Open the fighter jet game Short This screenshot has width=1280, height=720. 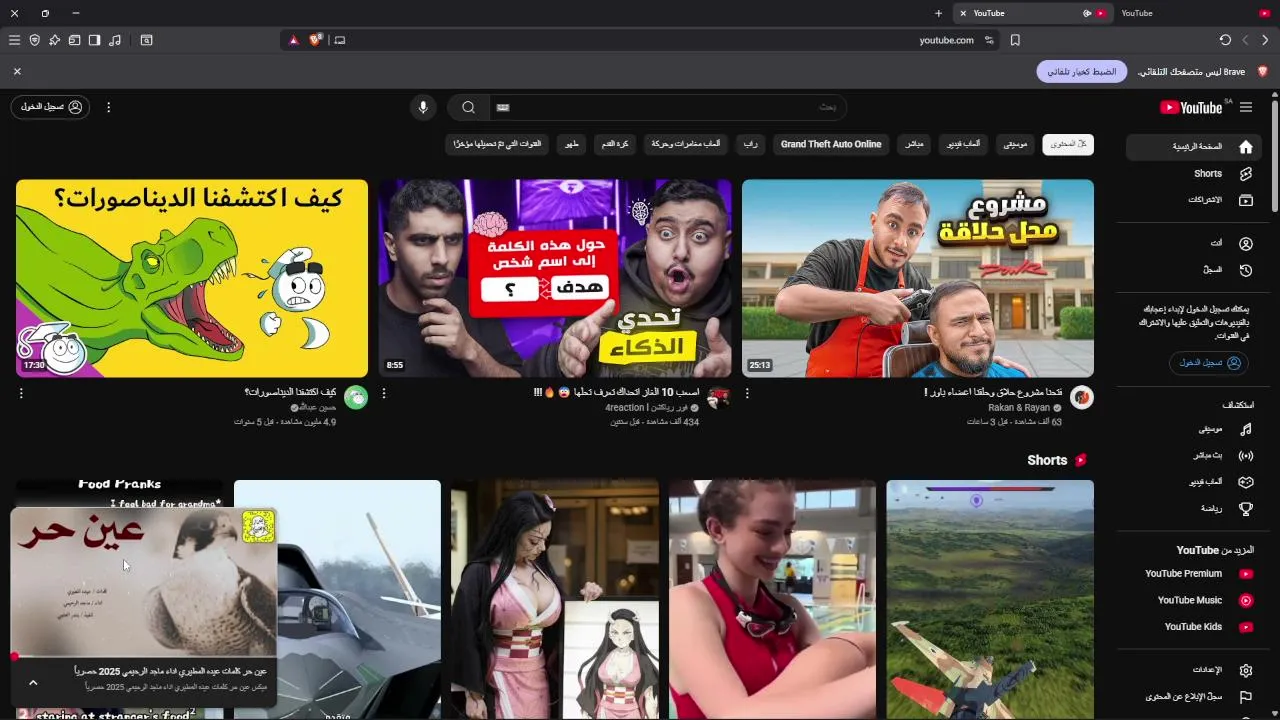[990, 600]
